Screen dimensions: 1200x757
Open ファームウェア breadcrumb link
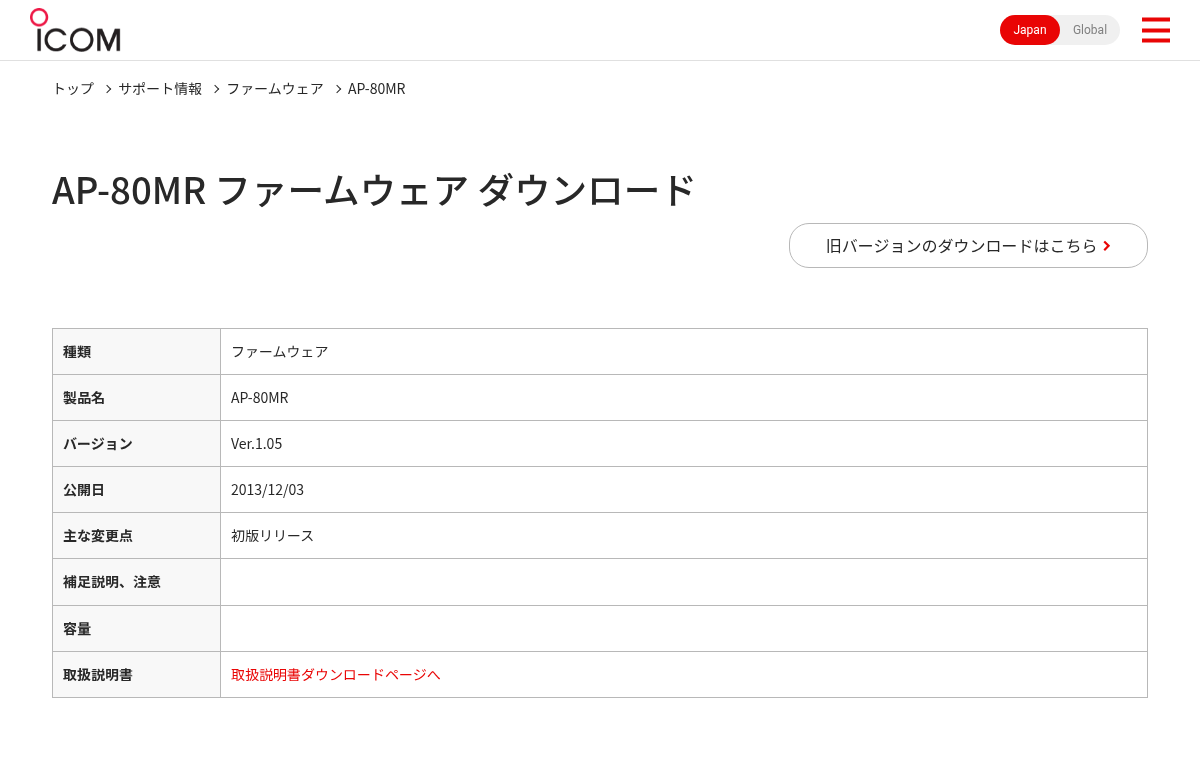(275, 88)
